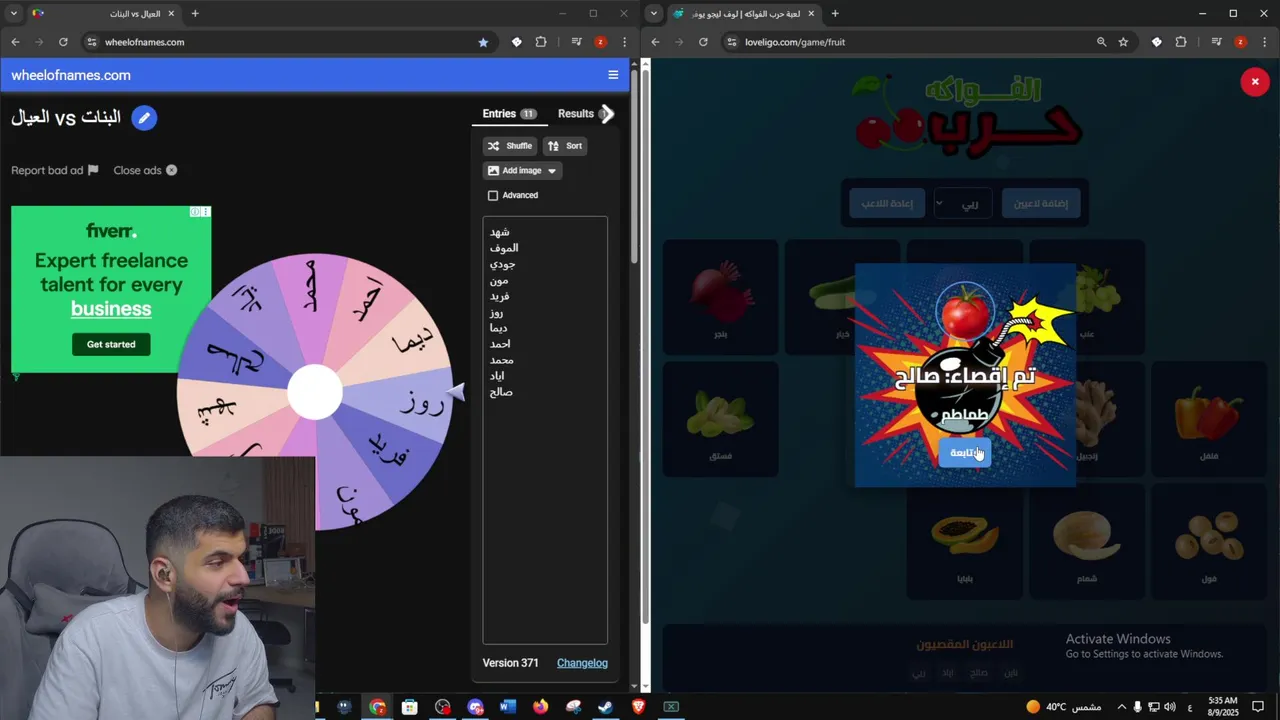
Task: Bookmark wheelofnames page with star icon
Action: coord(483,42)
